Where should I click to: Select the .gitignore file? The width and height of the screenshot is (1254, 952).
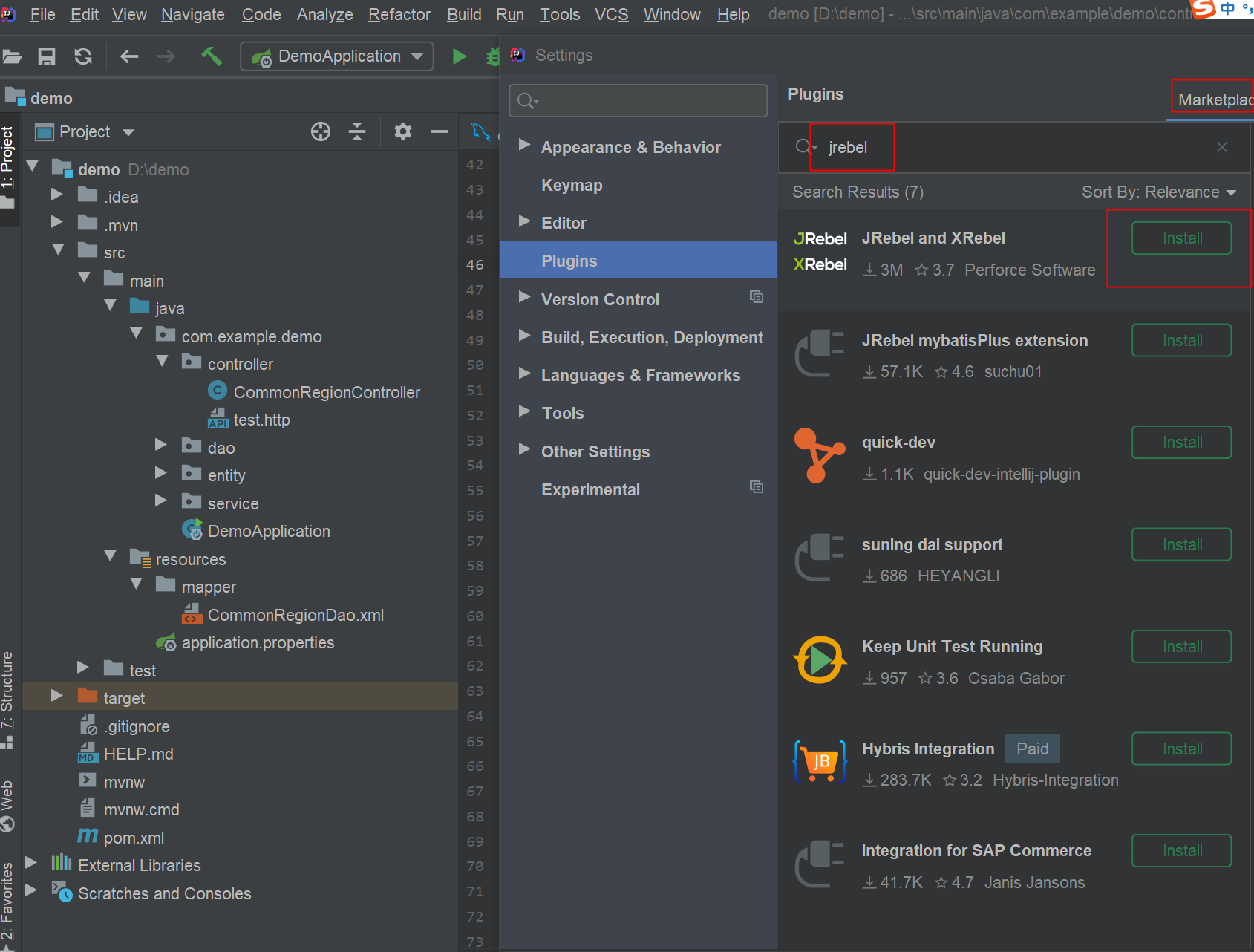[x=137, y=727]
